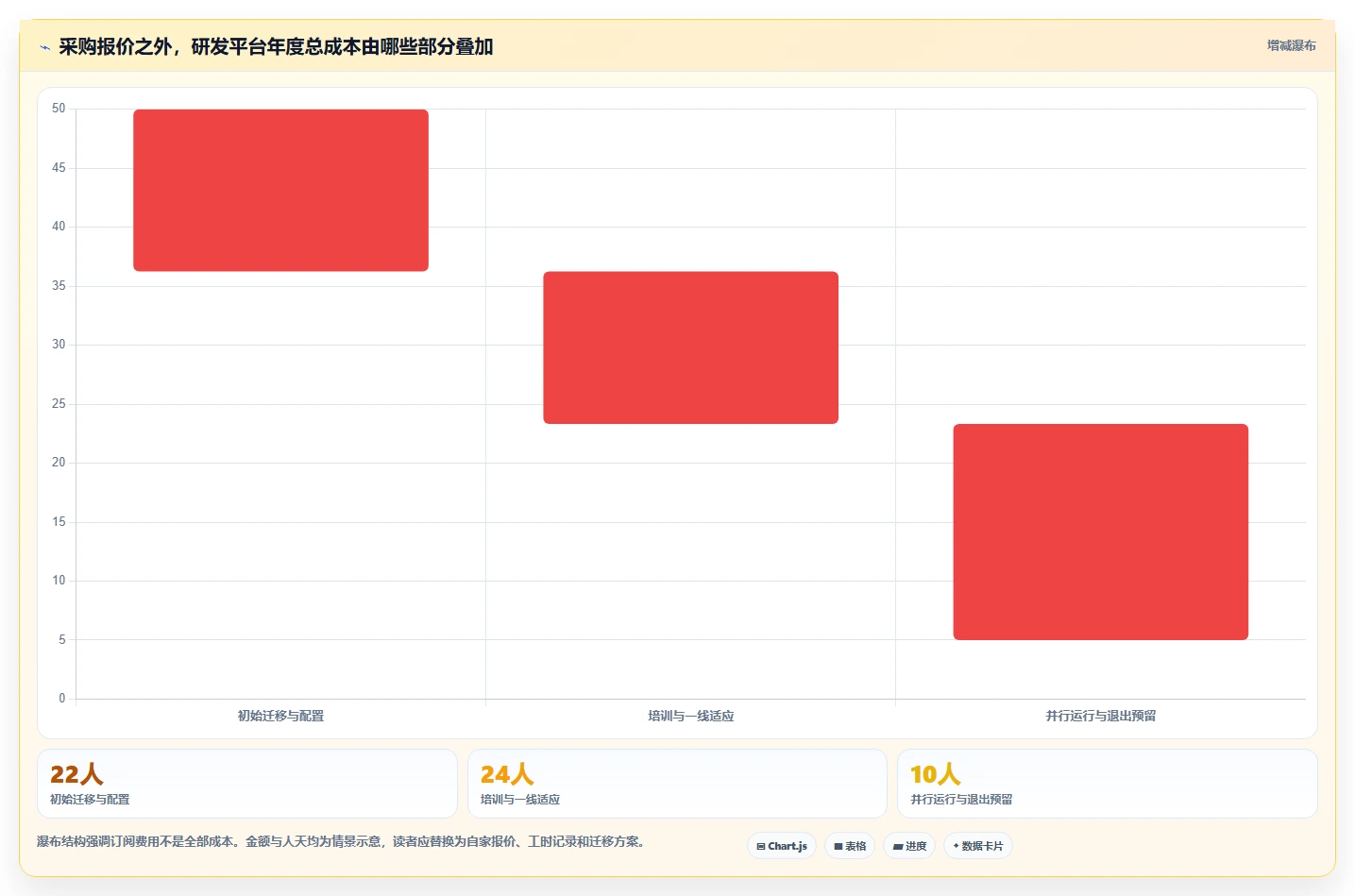Click x-axis label 初始迁移与配置
1355x896 pixels.
pos(280,716)
